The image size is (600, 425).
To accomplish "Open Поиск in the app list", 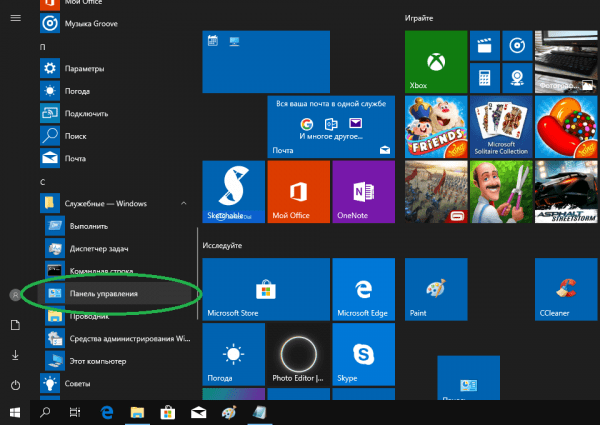I will click(115, 136).
